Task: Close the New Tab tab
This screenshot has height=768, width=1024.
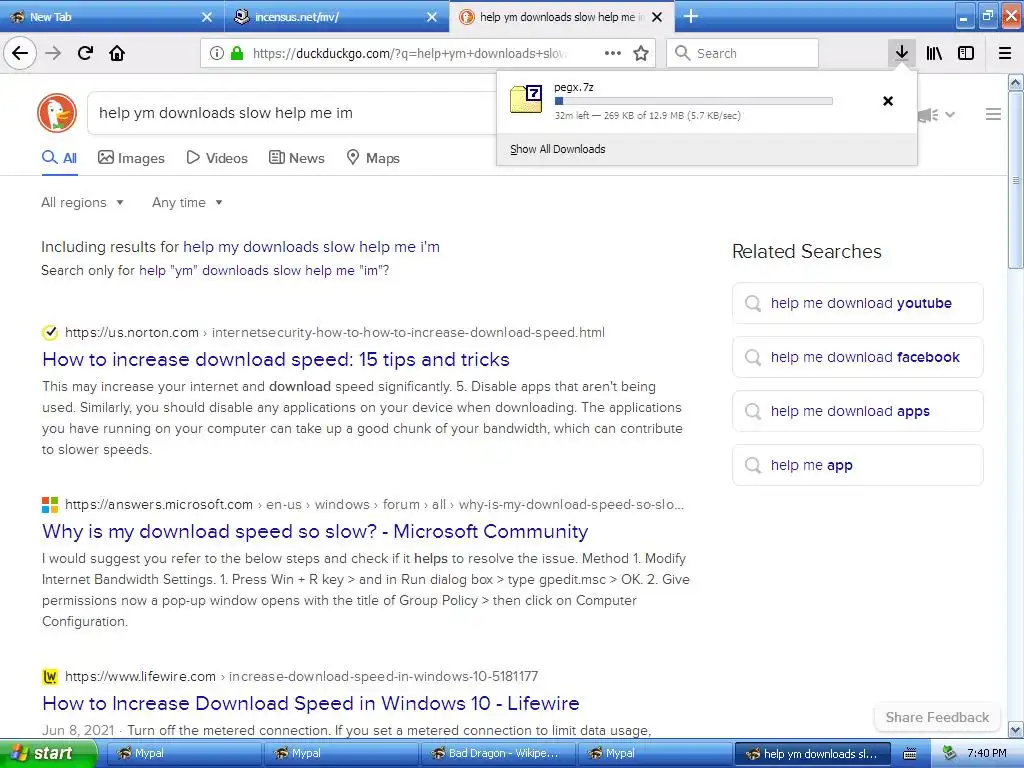Action: click(x=207, y=17)
